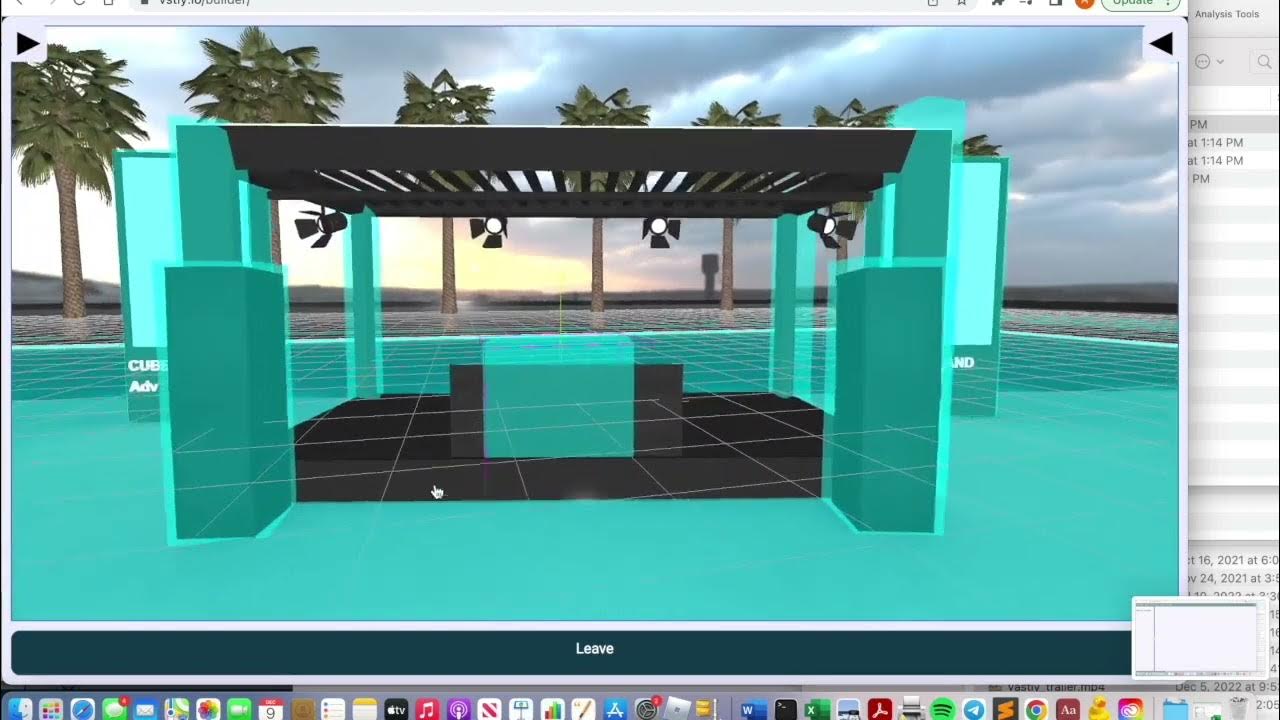Click the left black arrow panel toggle
The width and height of the screenshot is (1280, 720).
tap(27, 44)
